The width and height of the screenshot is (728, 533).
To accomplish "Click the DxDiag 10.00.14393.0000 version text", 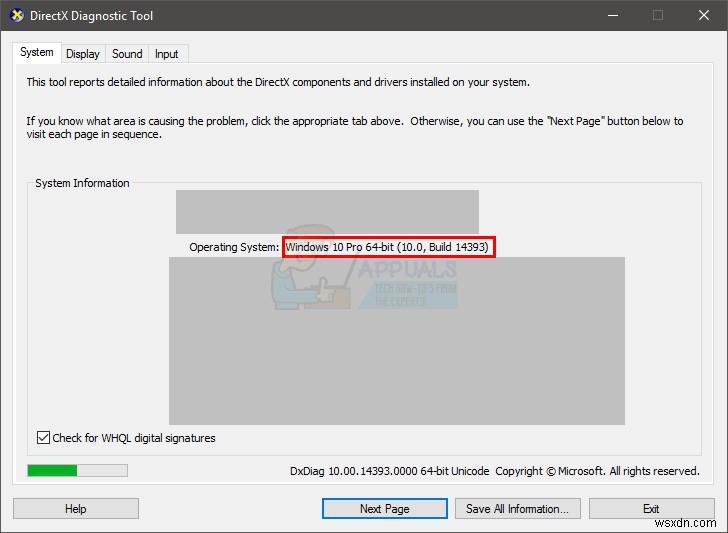I will [390, 471].
